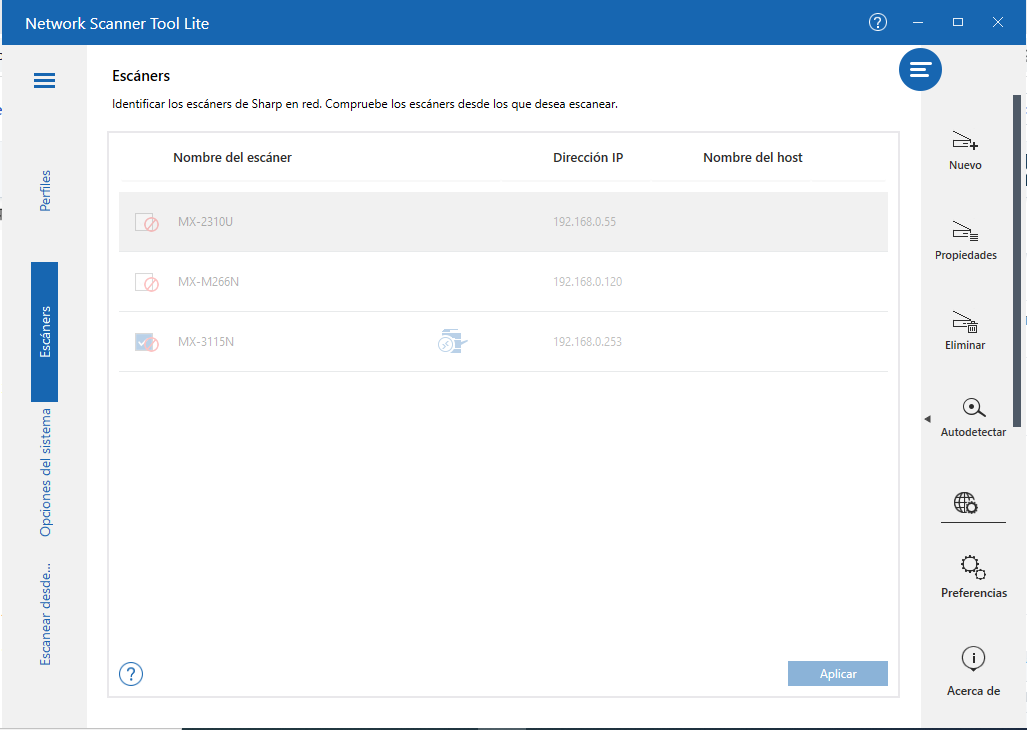This screenshot has height=730, width=1027.
Task: Click IP address 192.168.0.120
Action: (588, 282)
